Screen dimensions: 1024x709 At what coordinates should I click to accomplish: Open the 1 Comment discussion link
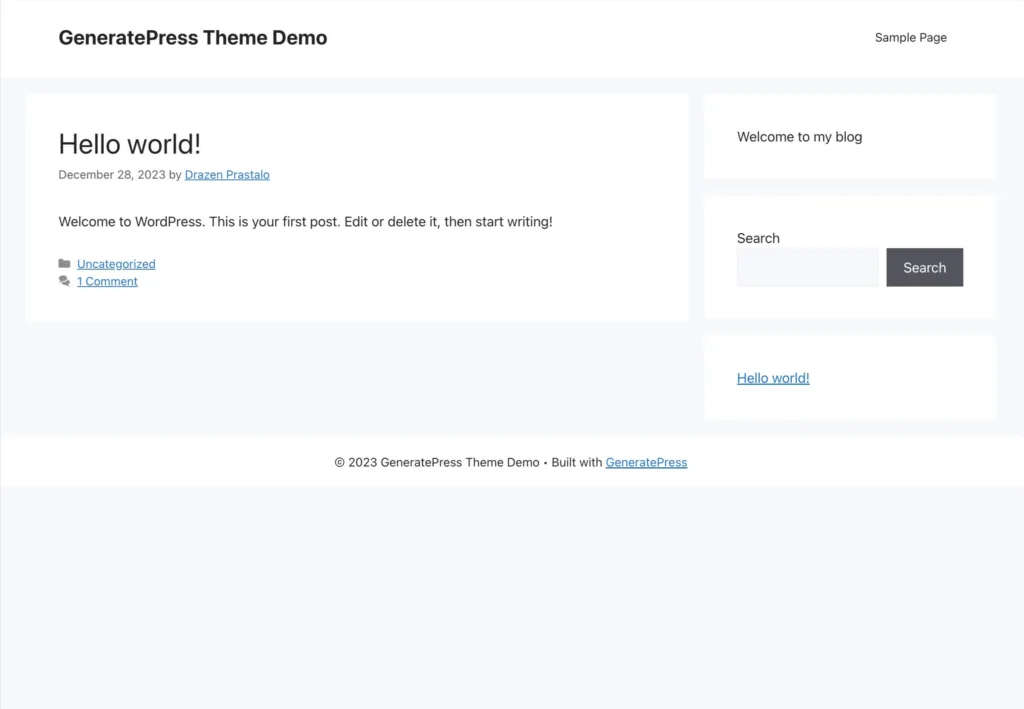click(107, 281)
